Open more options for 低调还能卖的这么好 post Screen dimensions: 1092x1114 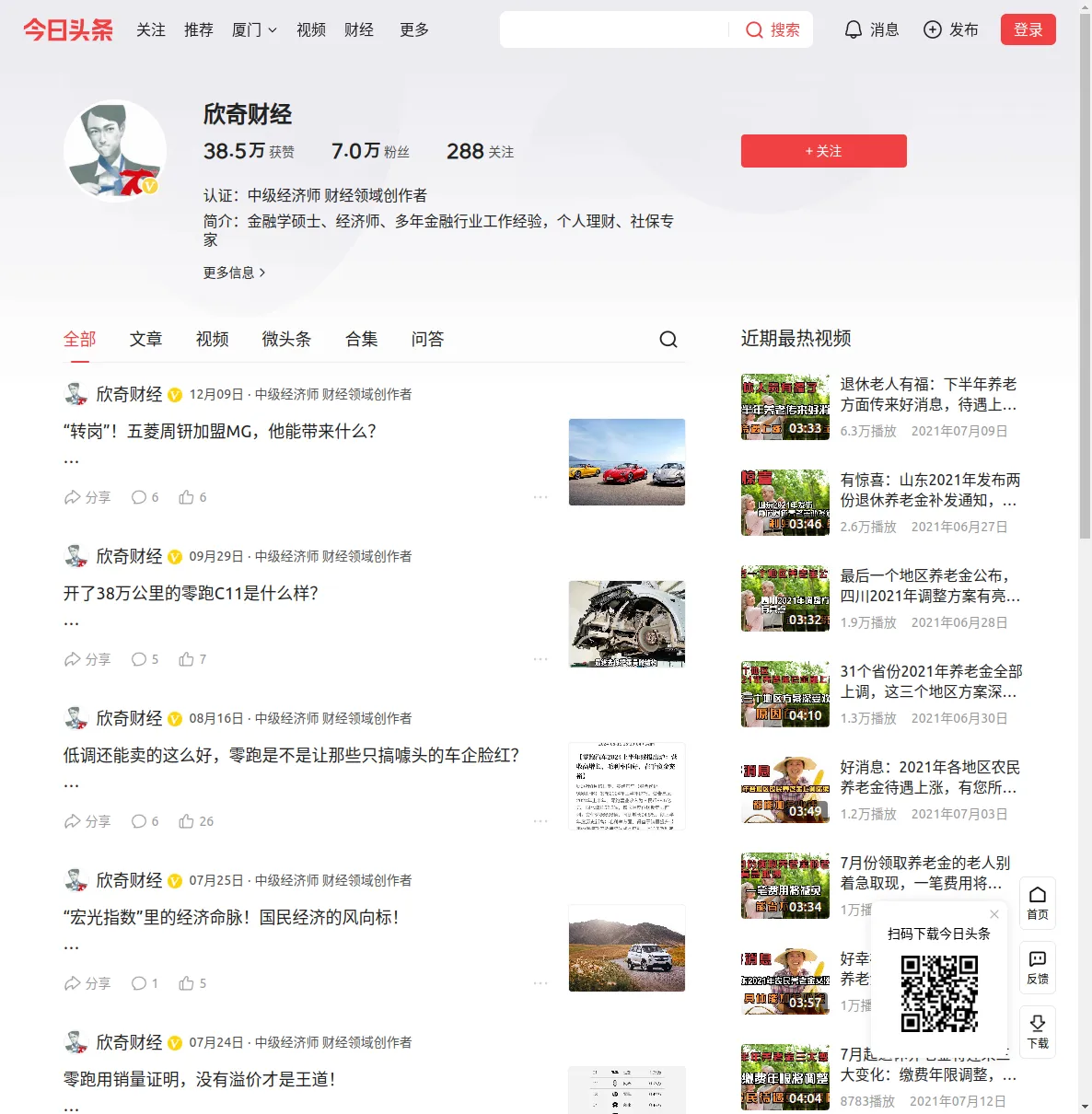(540, 821)
